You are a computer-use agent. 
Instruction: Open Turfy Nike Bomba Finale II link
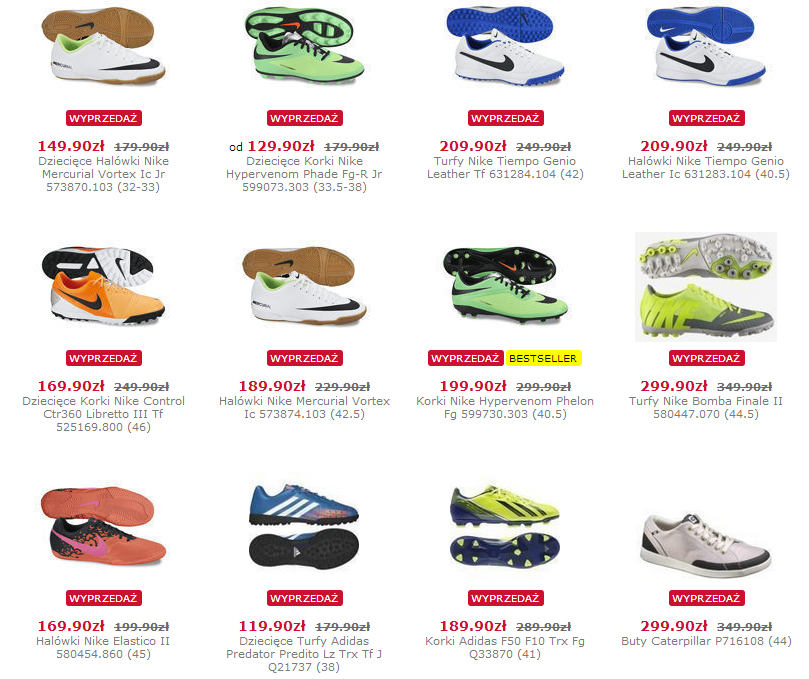[706, 408]
